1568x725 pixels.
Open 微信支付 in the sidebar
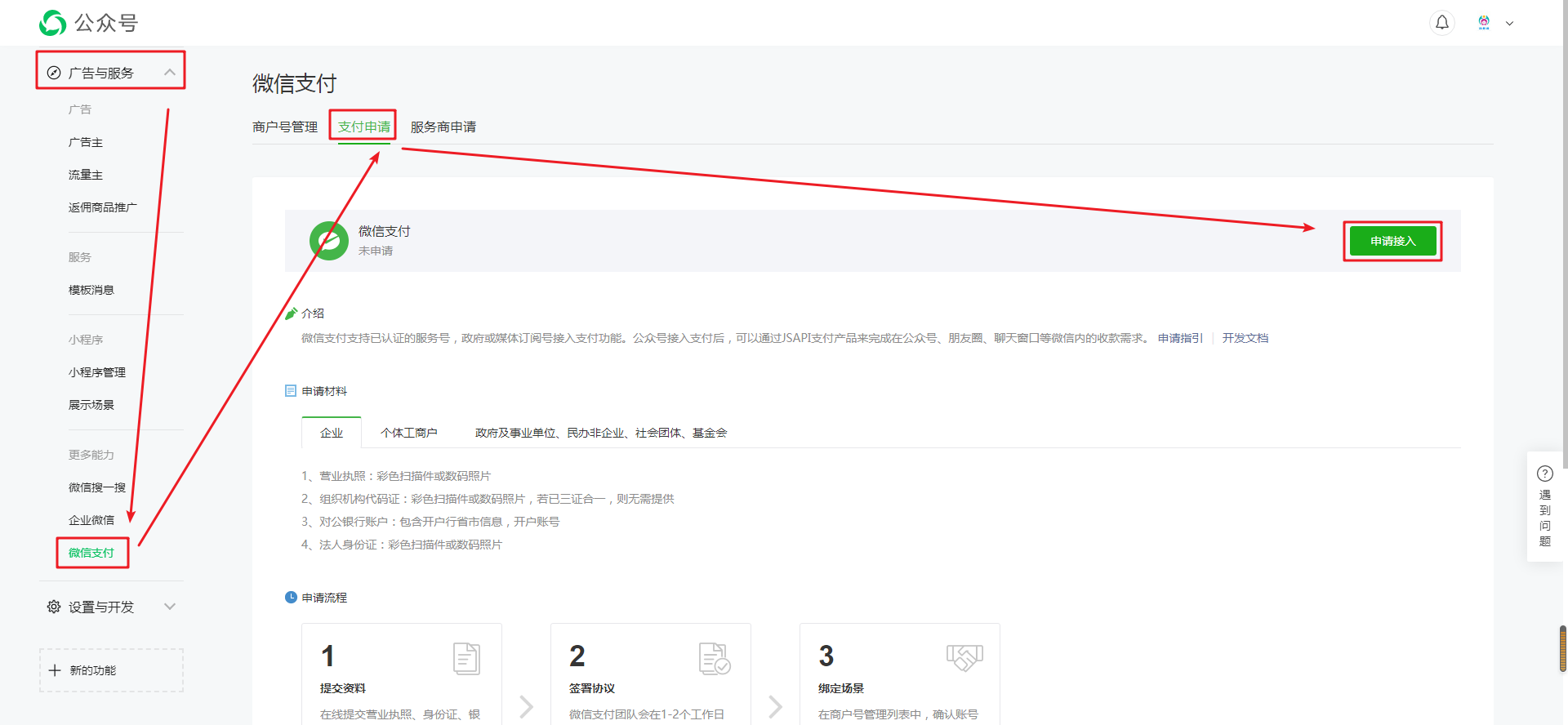[x=91, y=553]
